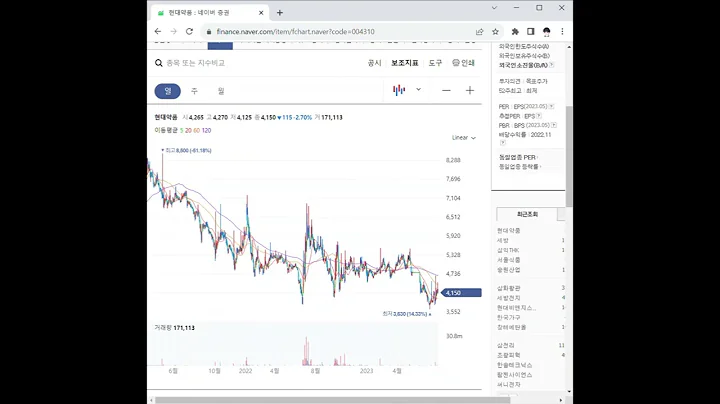Viewport: 720px width, 404px height.
Task: Click the share page icon in address bar
Action: (479, 32)
